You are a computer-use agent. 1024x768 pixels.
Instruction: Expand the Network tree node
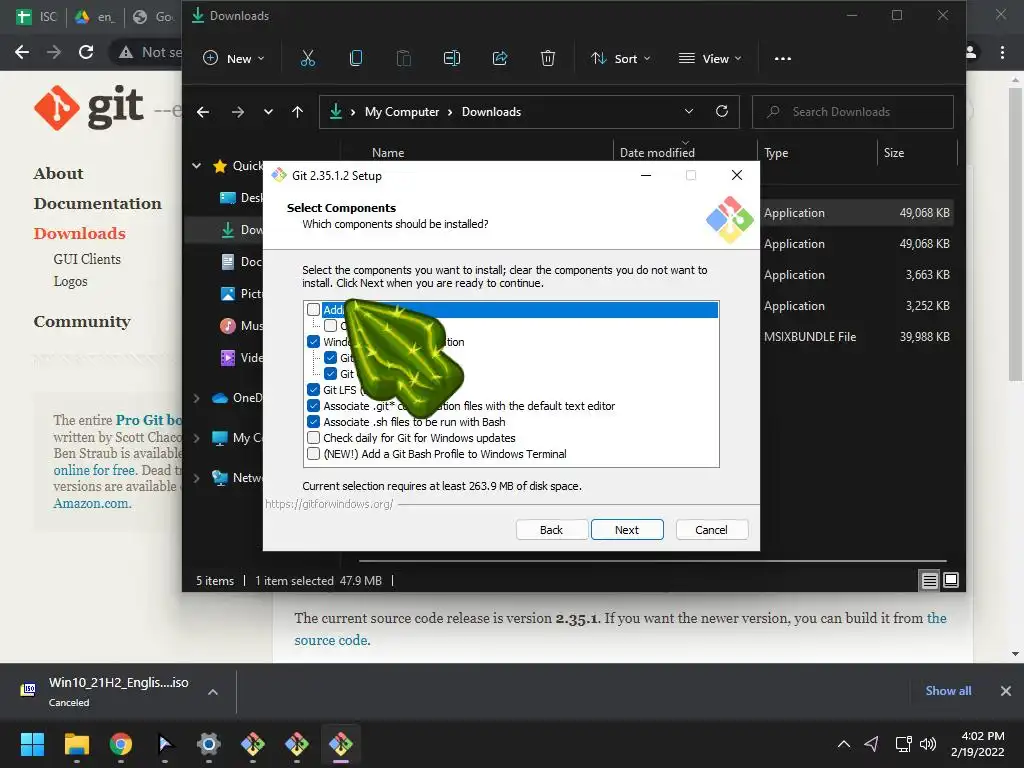pos(197,478)
